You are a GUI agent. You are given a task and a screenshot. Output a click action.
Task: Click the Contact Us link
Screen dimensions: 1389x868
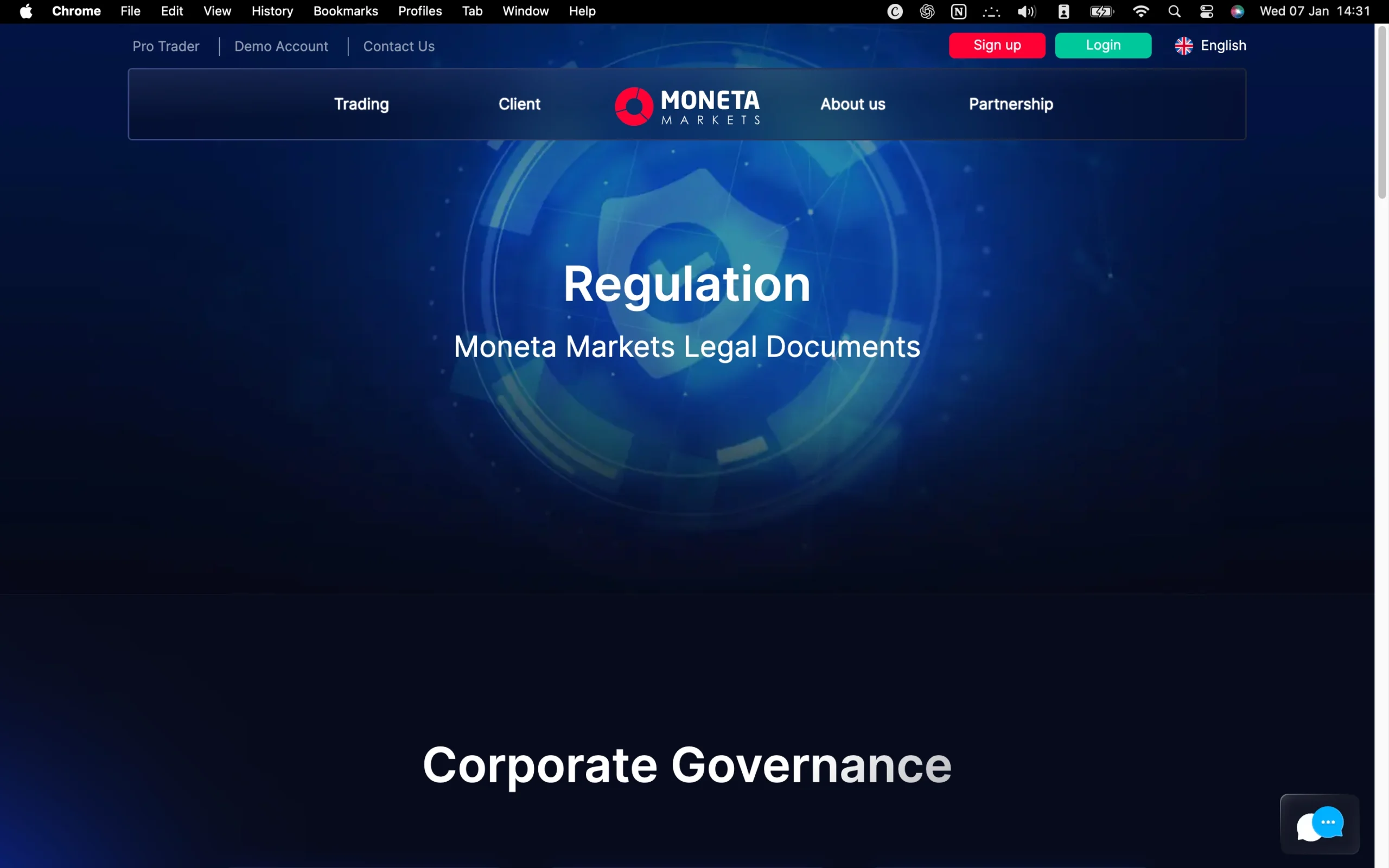399,46
